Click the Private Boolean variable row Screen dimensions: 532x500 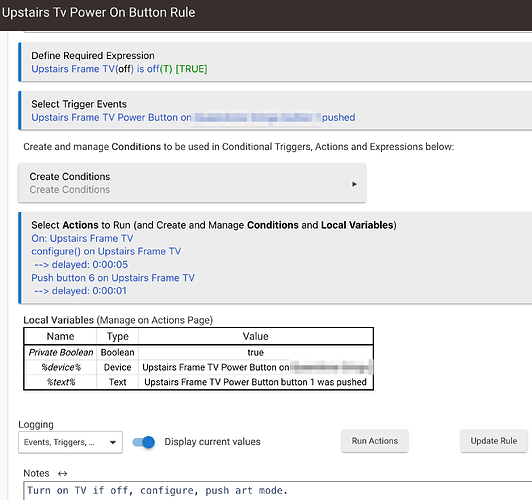(198, 352)
